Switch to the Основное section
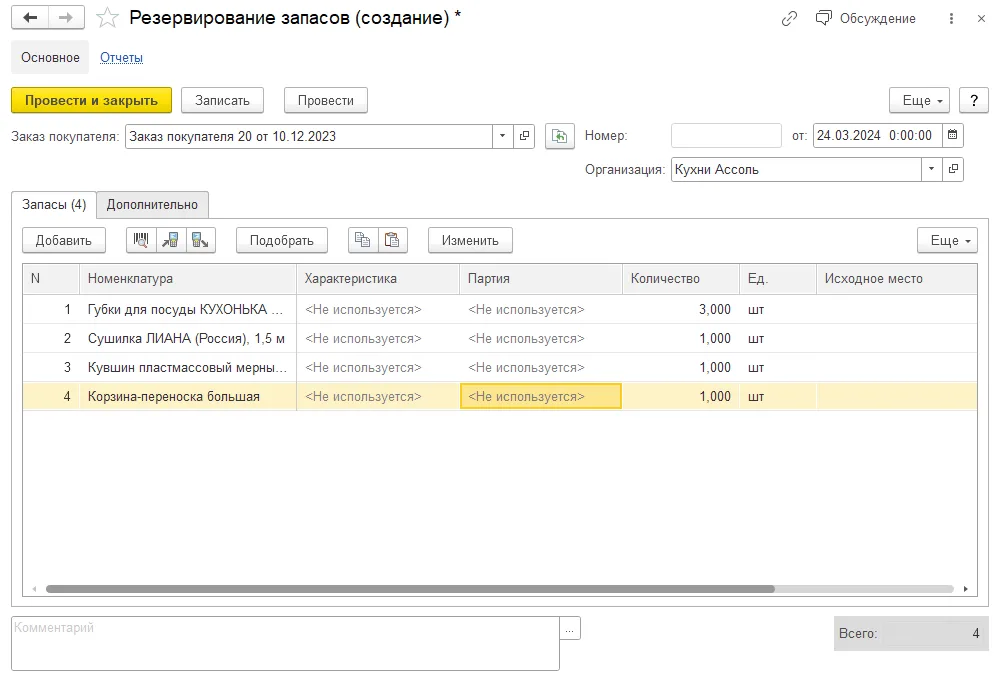The height and width of the screenshot is (676, 1003). coord(50,58)
